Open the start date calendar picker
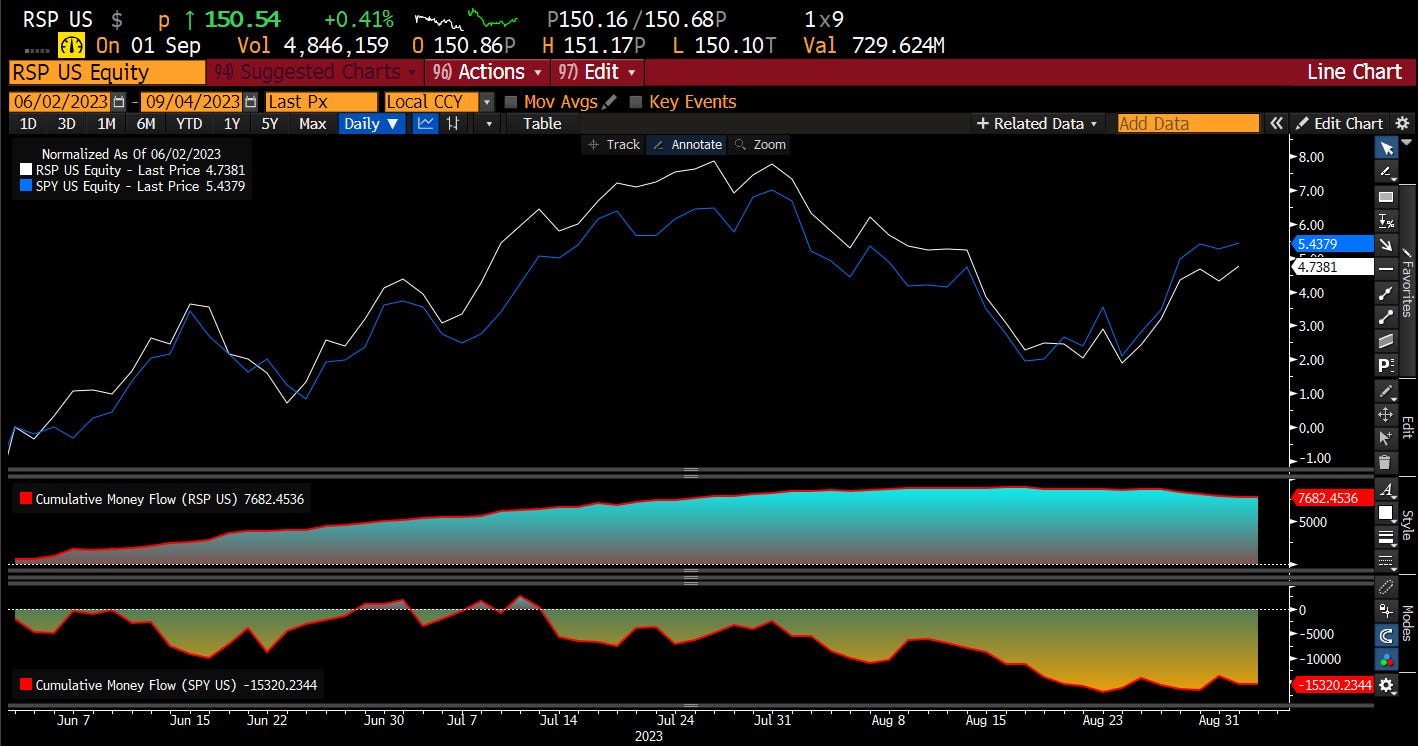 tap(119, 101)
